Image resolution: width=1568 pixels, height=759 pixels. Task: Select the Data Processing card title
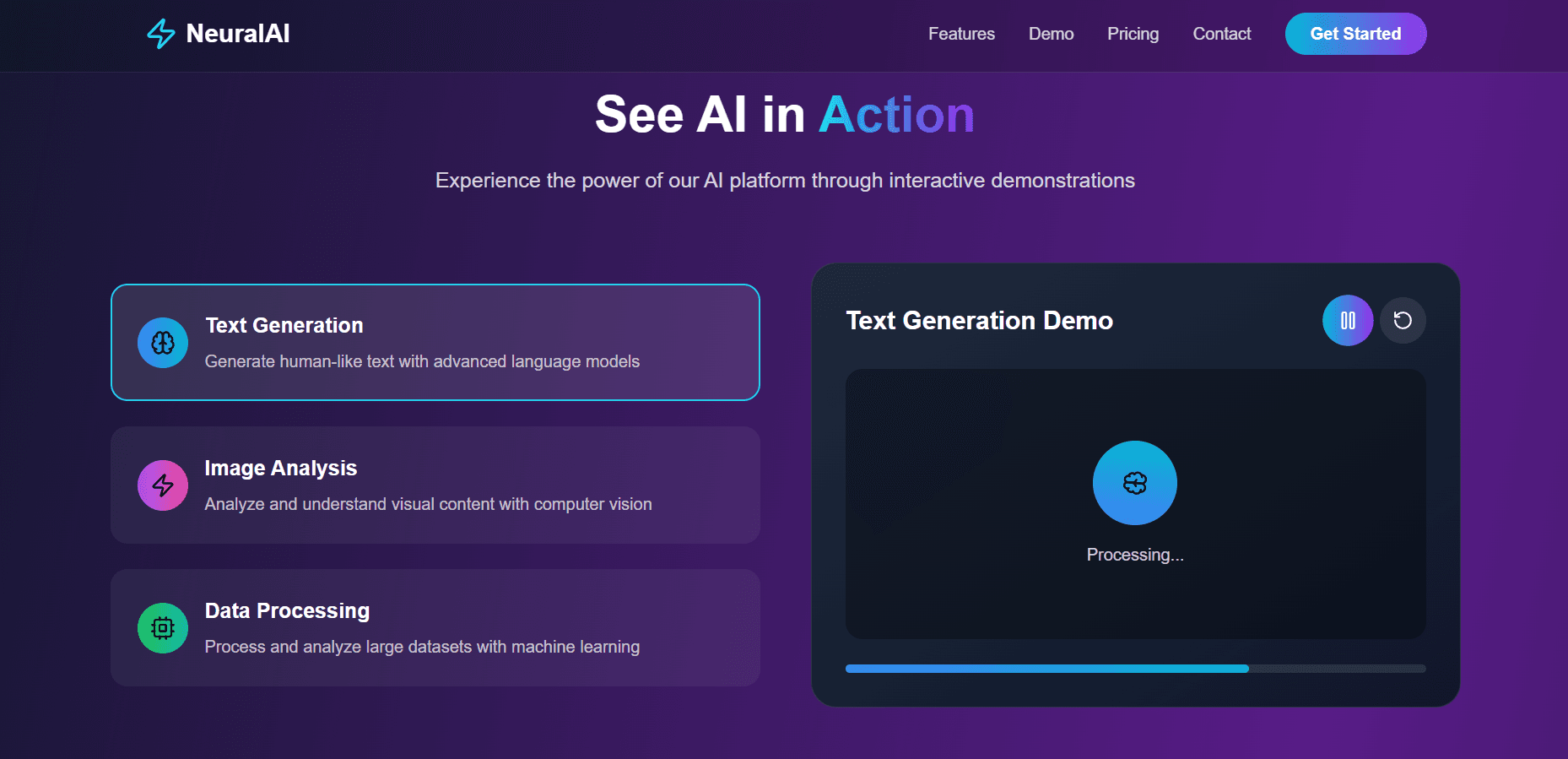(287, 610)
